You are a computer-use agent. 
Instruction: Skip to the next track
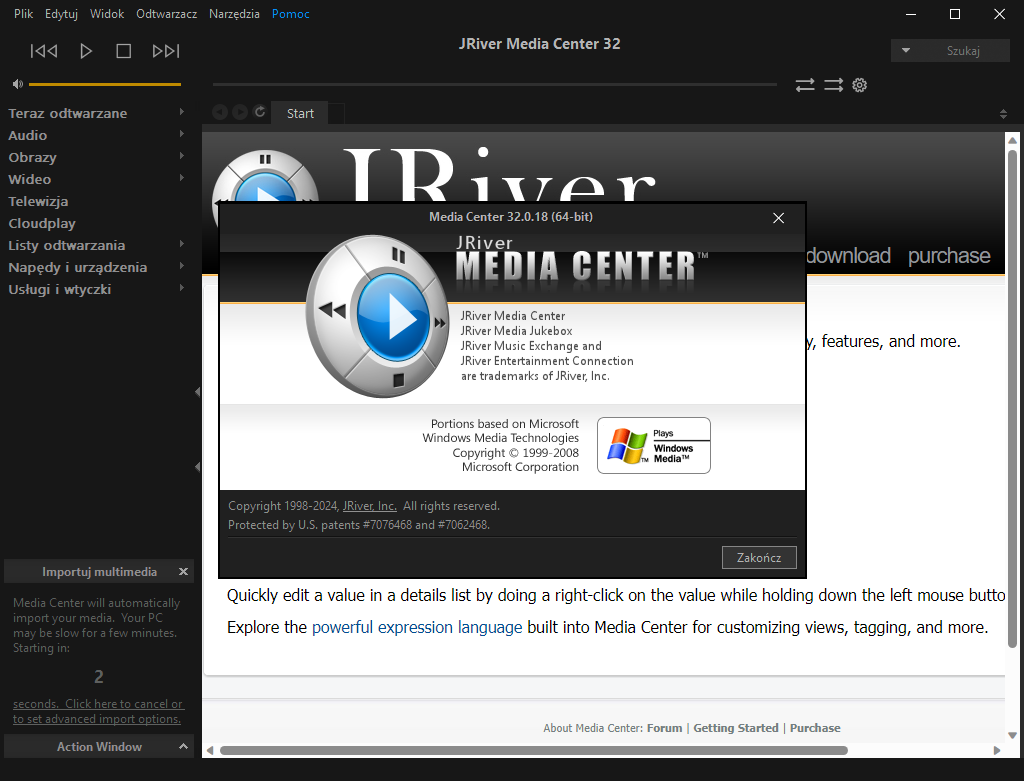pyautogui.click(x=166, y=51)
